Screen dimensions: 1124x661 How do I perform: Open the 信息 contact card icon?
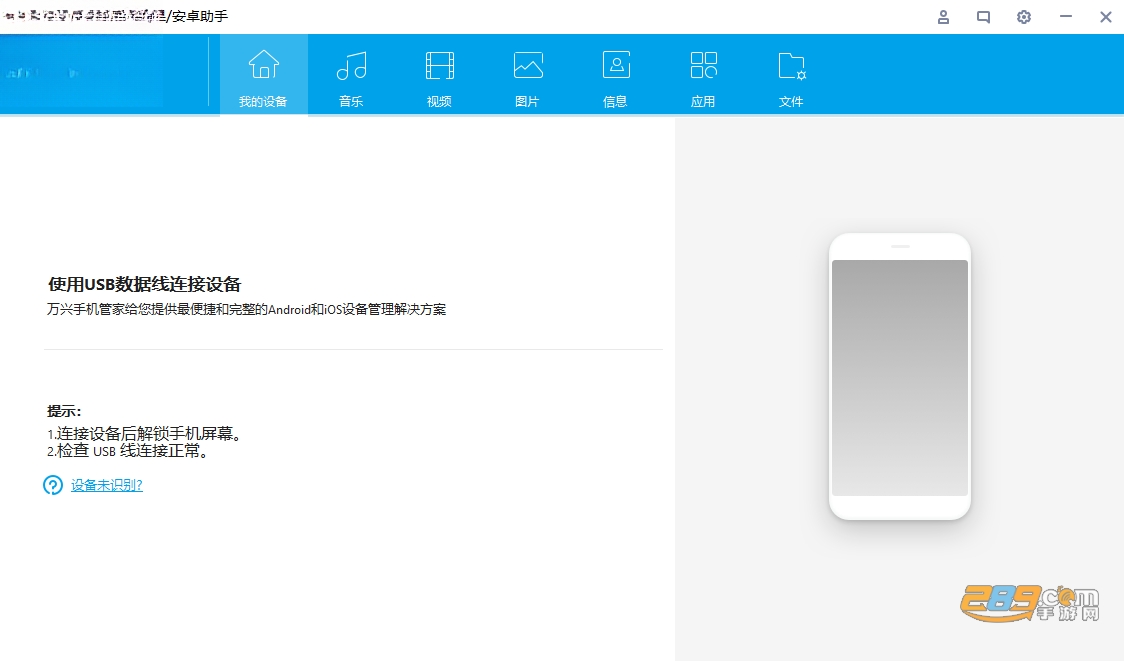coord(616,65)
